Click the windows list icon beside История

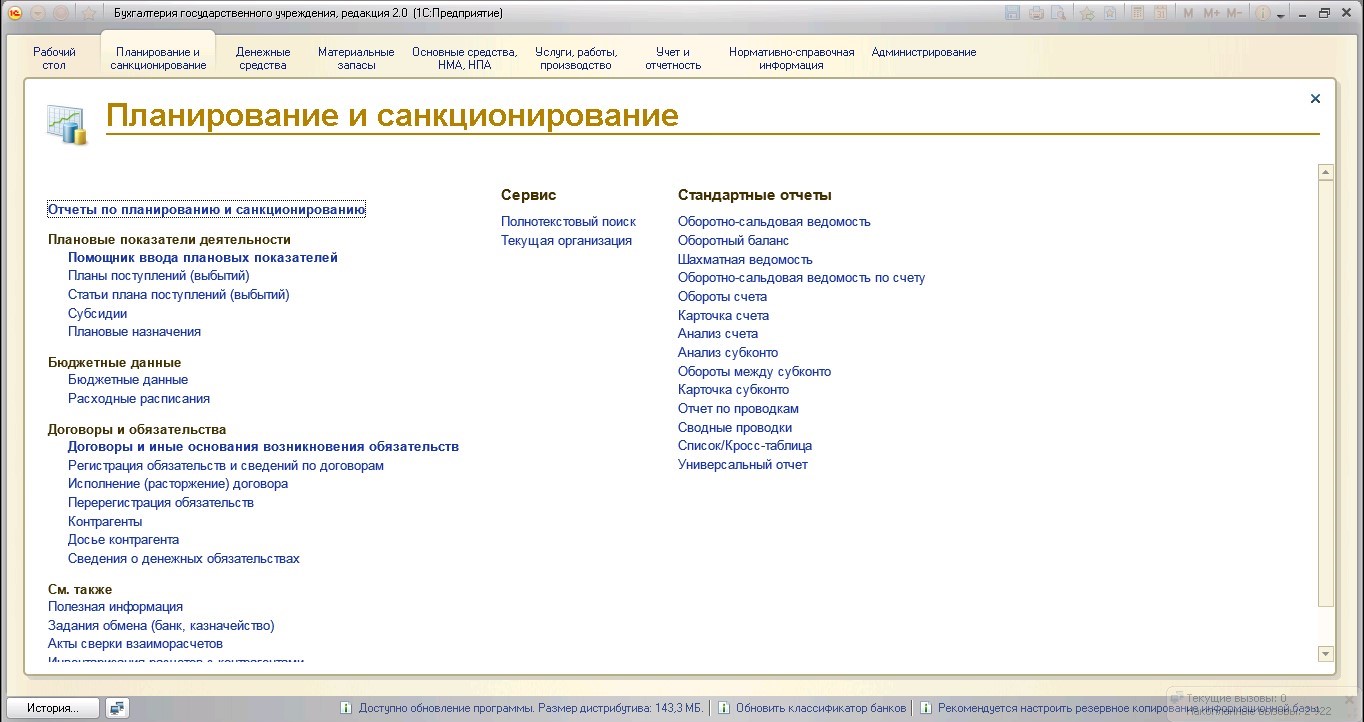coord(118,708)
